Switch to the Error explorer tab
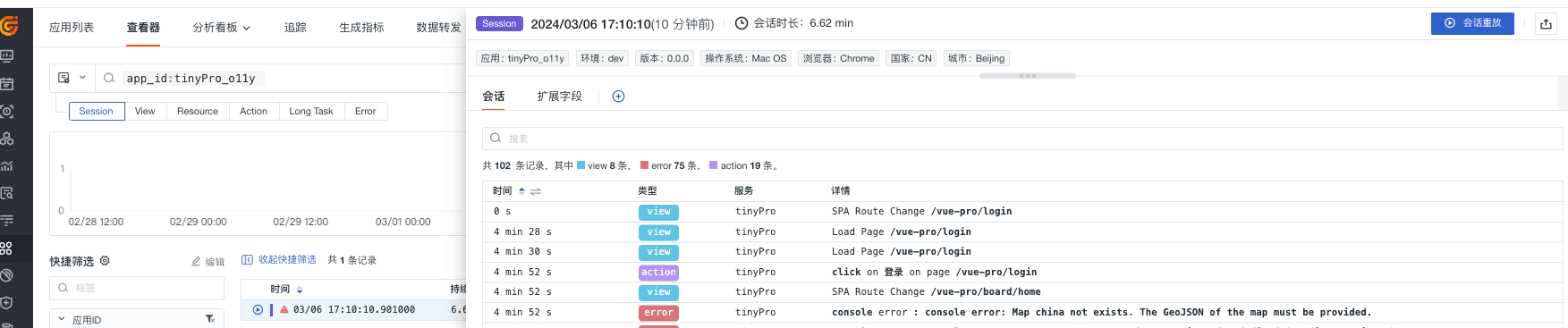 pos(366,112)
